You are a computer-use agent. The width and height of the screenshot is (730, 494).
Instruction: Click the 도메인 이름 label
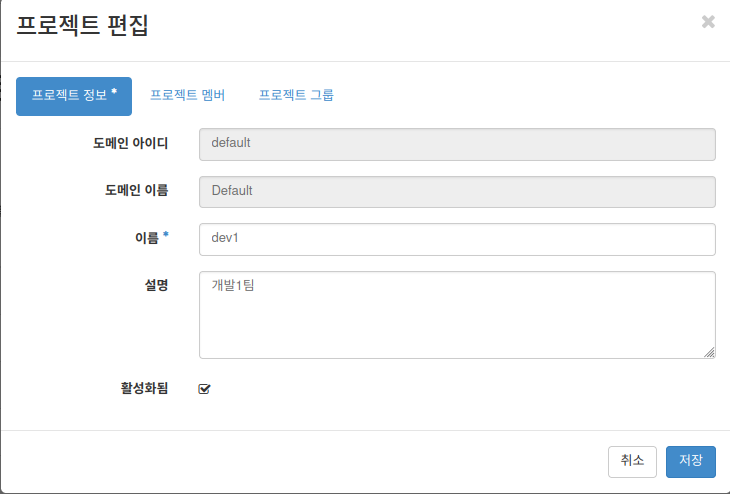pos(136,190)
